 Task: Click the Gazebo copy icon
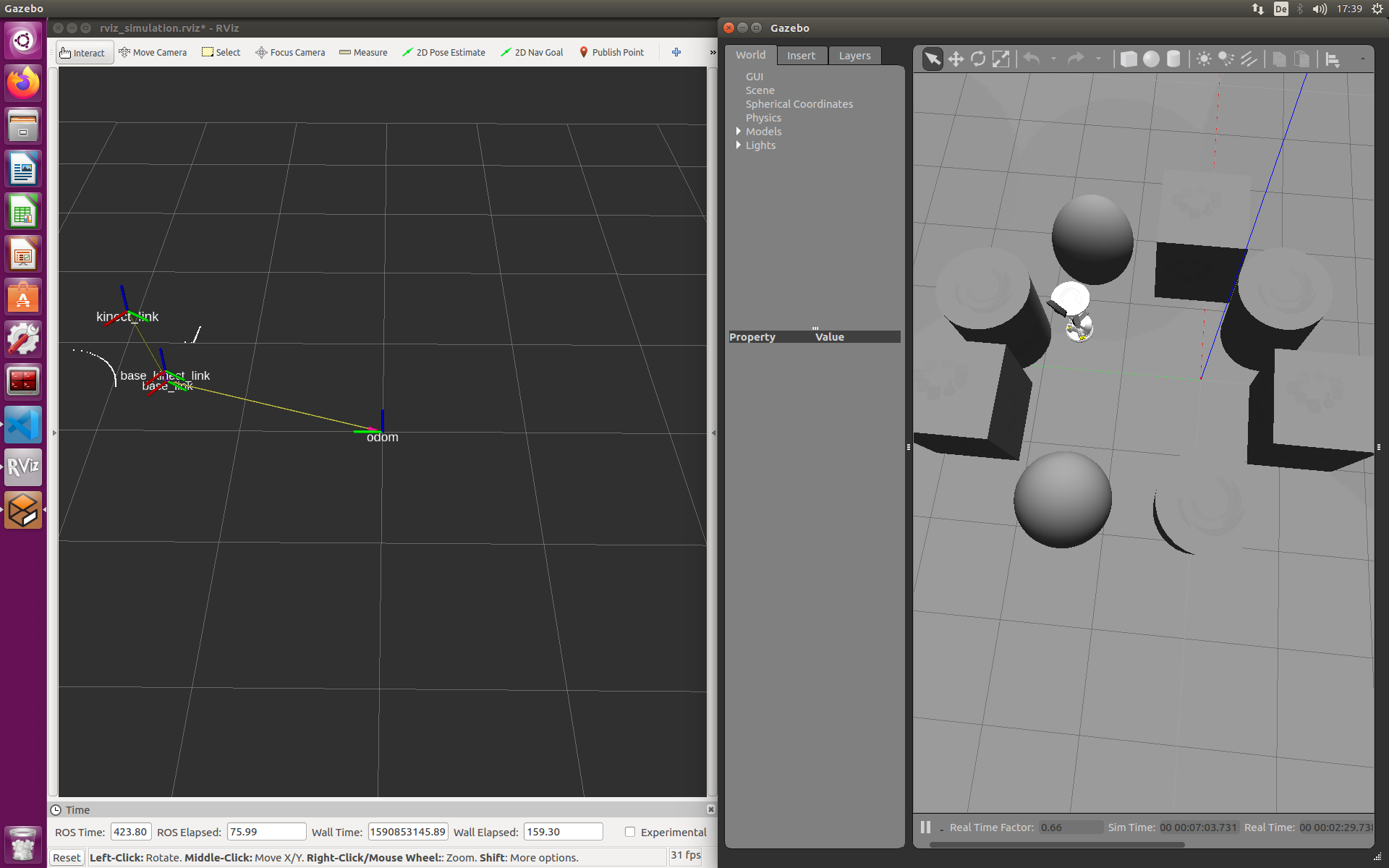[1279, 59]
